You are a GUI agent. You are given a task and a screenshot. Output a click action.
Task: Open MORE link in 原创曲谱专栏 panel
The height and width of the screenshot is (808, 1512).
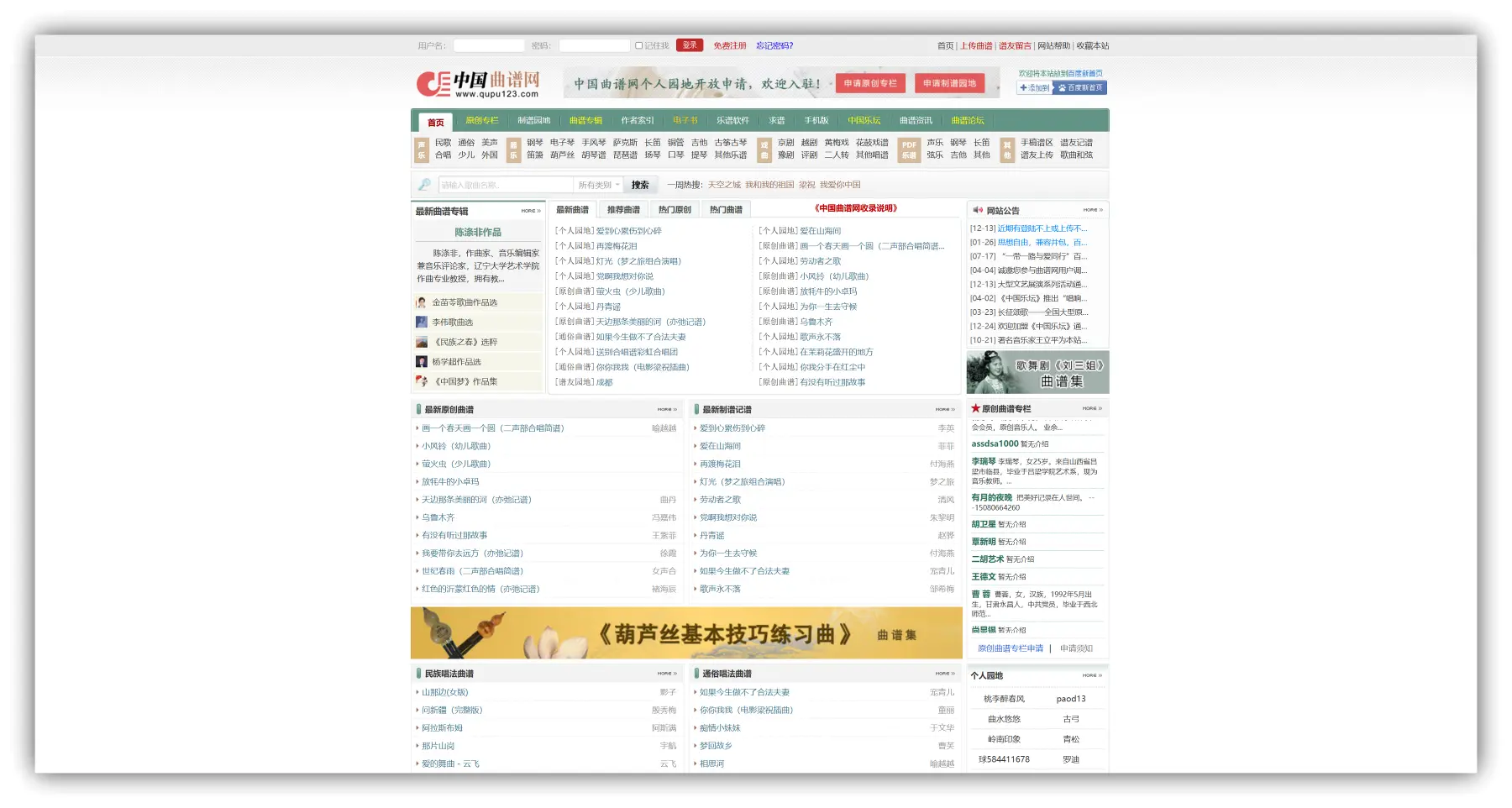[1092, 408]
